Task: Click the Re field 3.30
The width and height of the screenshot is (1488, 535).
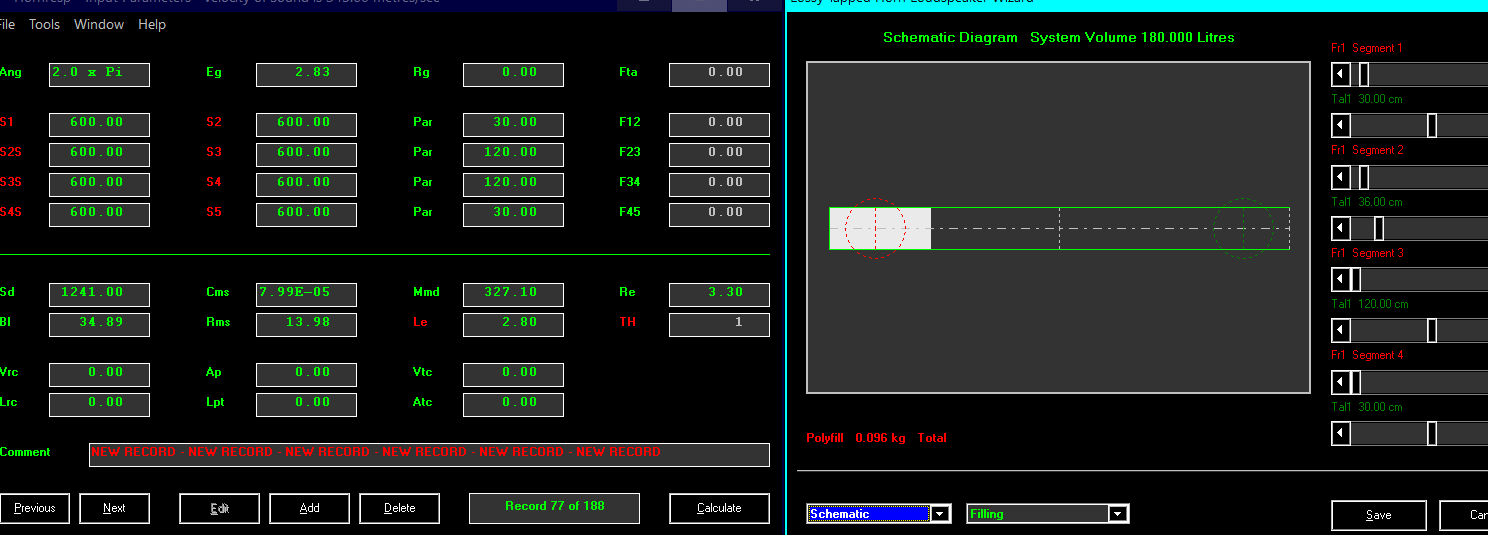Action: point(719,294)
